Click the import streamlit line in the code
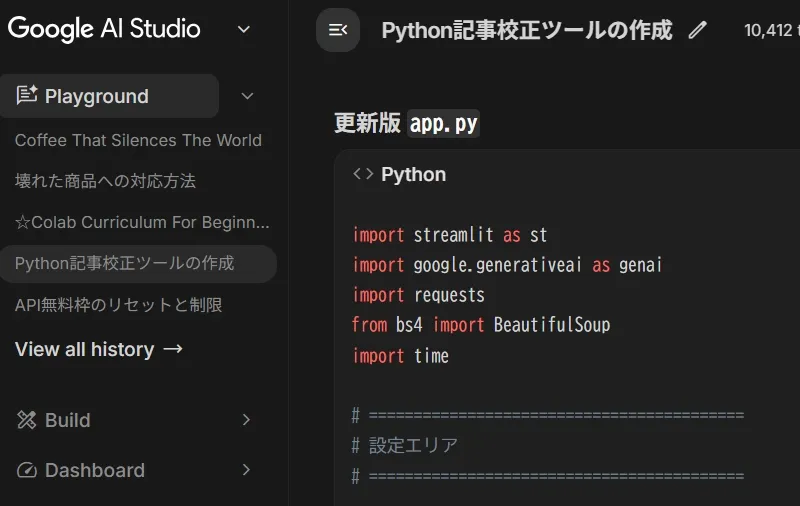The width and height of the screenshot is (800, 506). click(x=450, y=235)
